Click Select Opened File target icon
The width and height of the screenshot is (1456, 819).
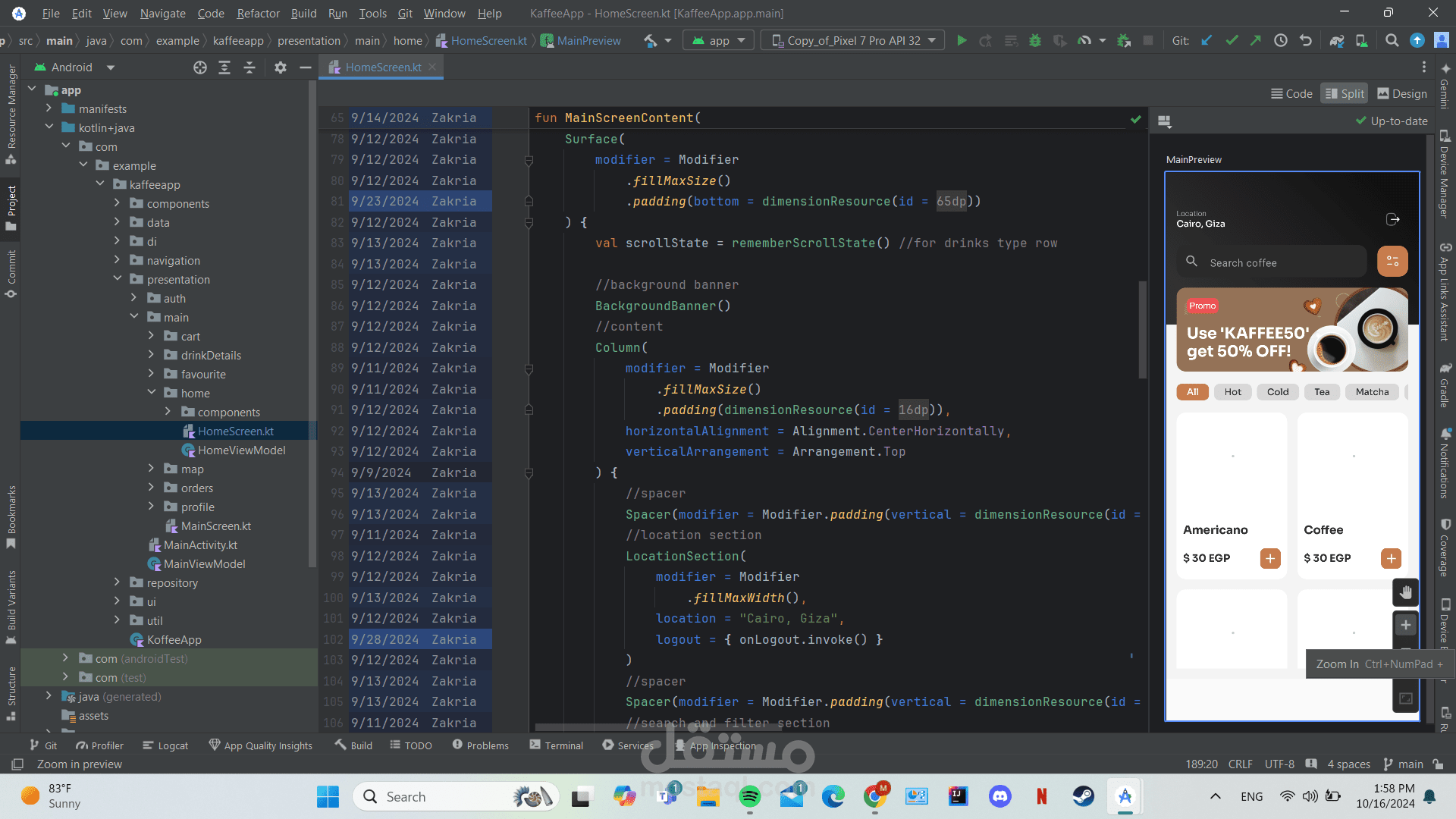click(x=199, y=67)
